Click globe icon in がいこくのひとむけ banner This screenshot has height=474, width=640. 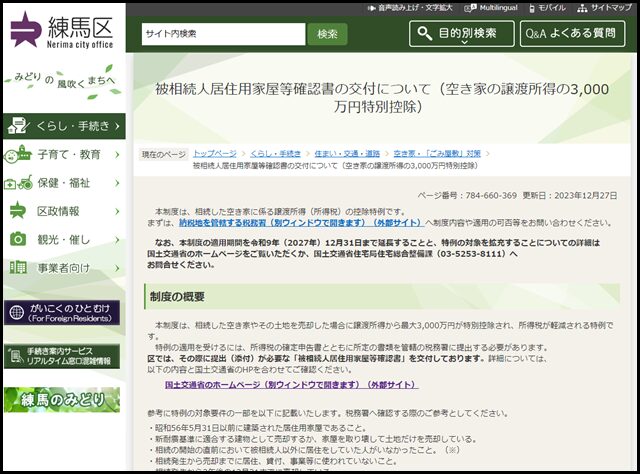(x=17, y=313)
